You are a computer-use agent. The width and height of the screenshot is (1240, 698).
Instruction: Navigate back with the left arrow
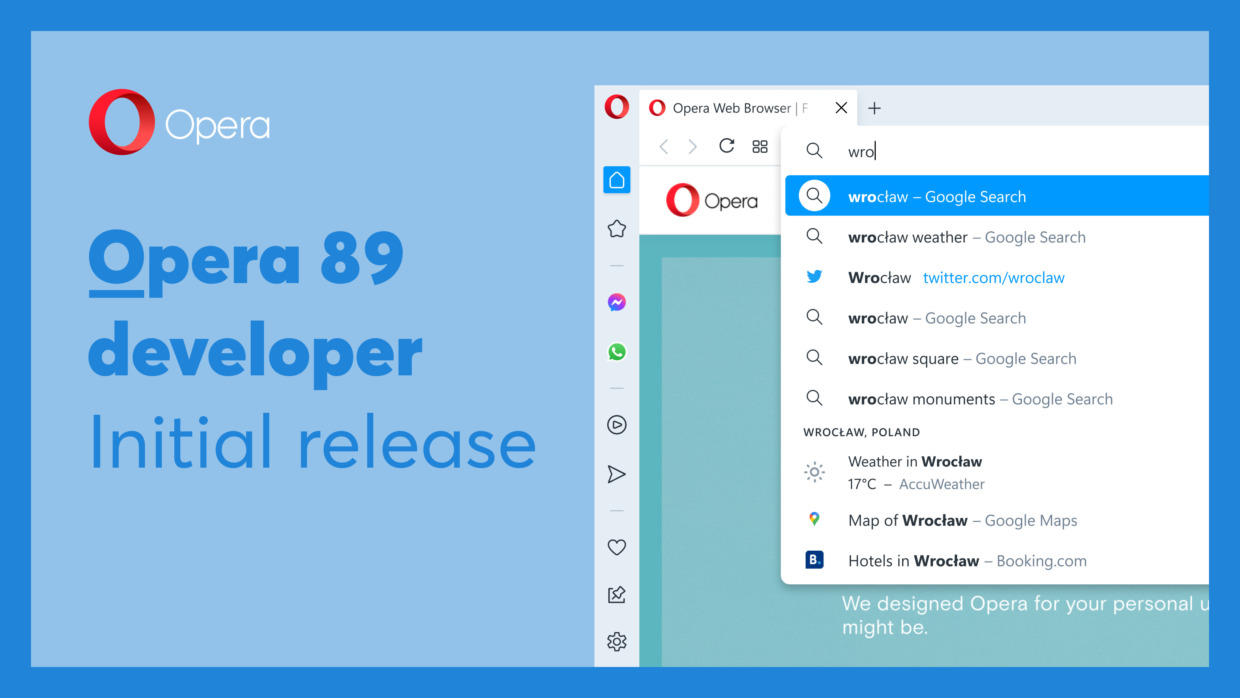[x=663, y=145]
